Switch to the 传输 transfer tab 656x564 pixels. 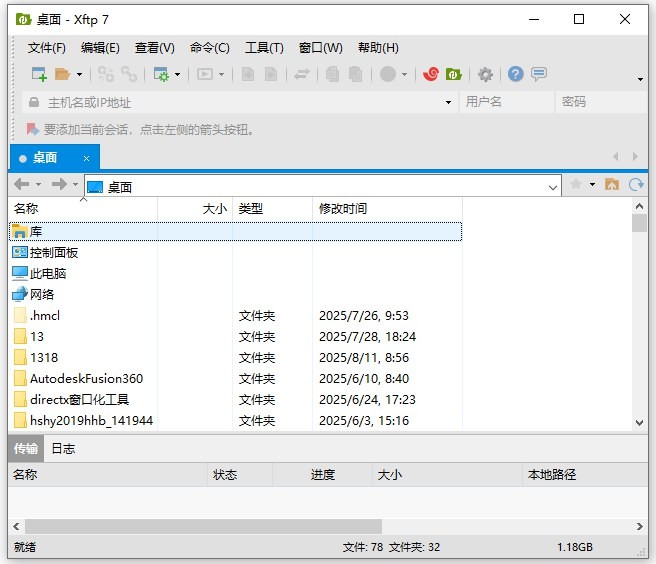(26, 449)
